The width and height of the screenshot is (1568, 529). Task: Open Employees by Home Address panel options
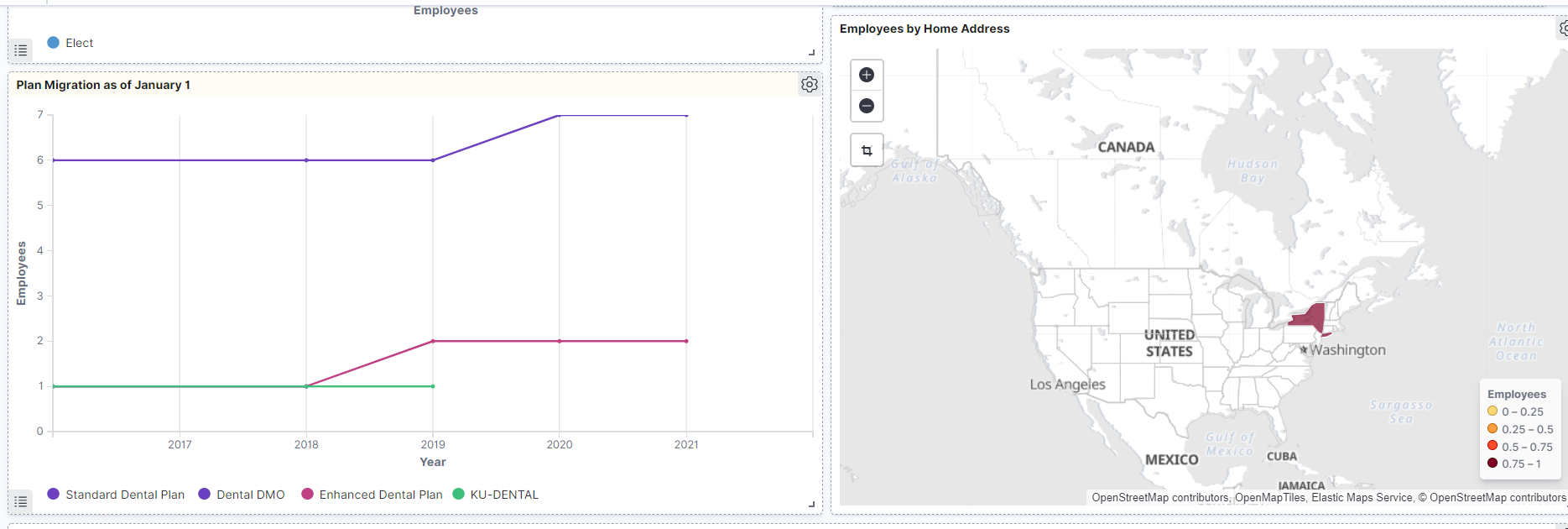(1563, 29)
